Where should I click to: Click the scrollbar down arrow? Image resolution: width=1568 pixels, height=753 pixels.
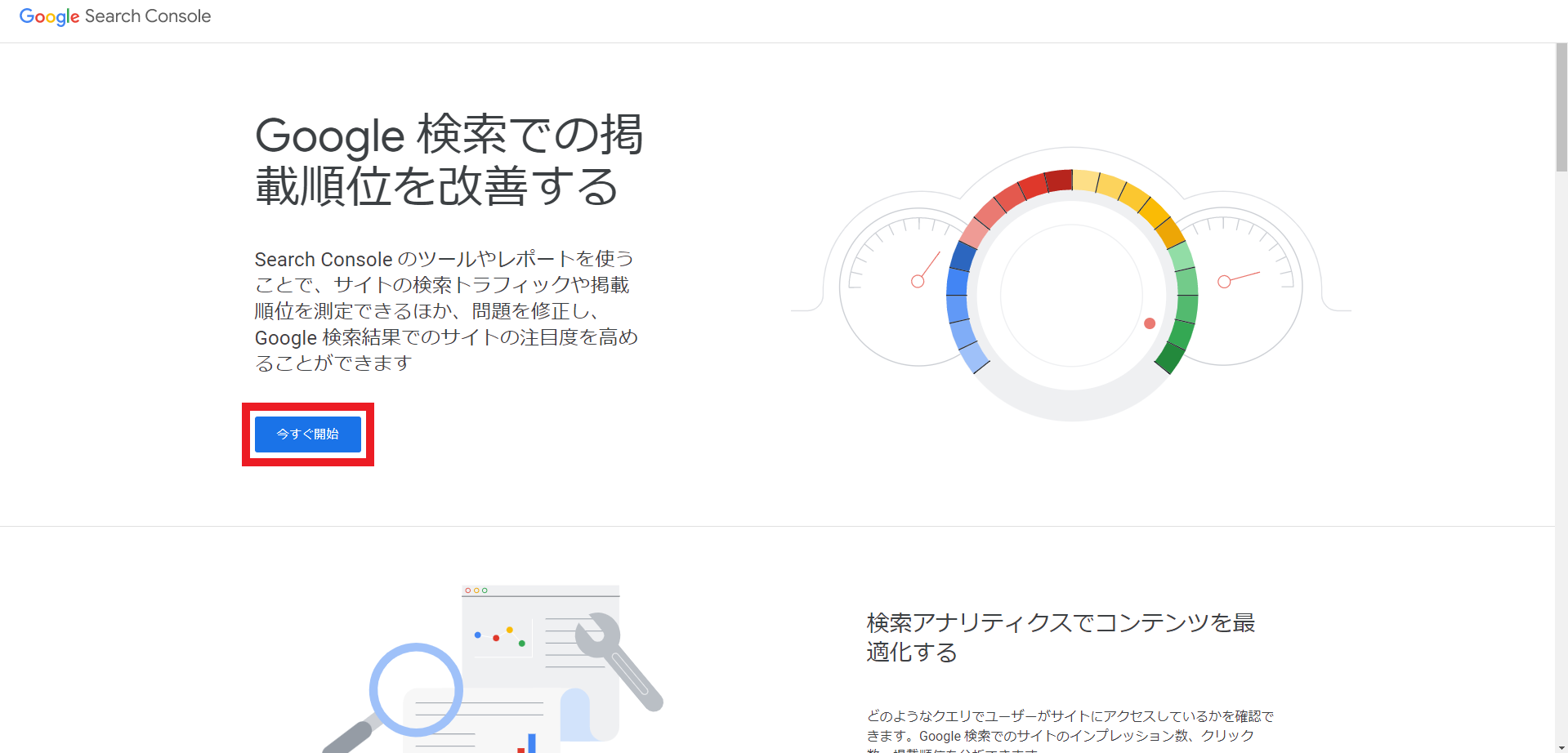pos(1561,746)
